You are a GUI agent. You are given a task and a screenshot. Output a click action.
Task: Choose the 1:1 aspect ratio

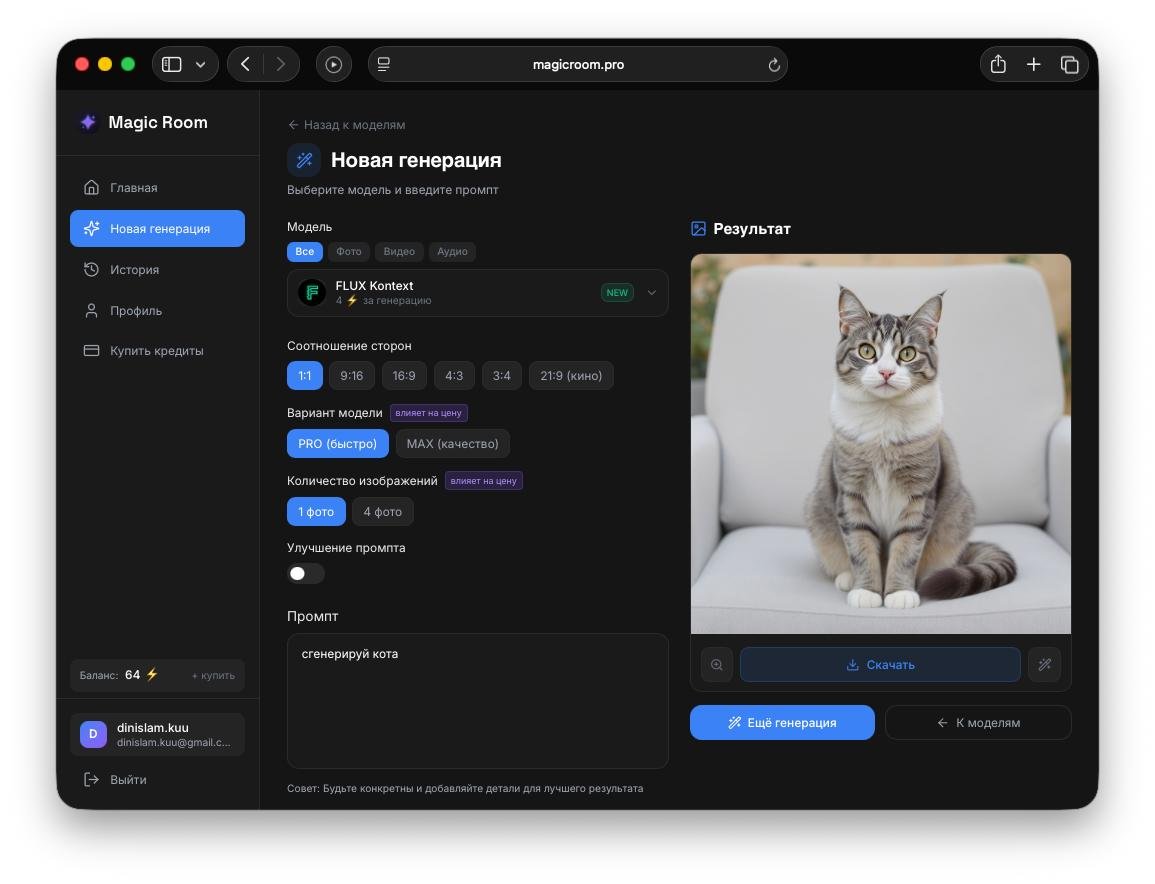[304, 376]
